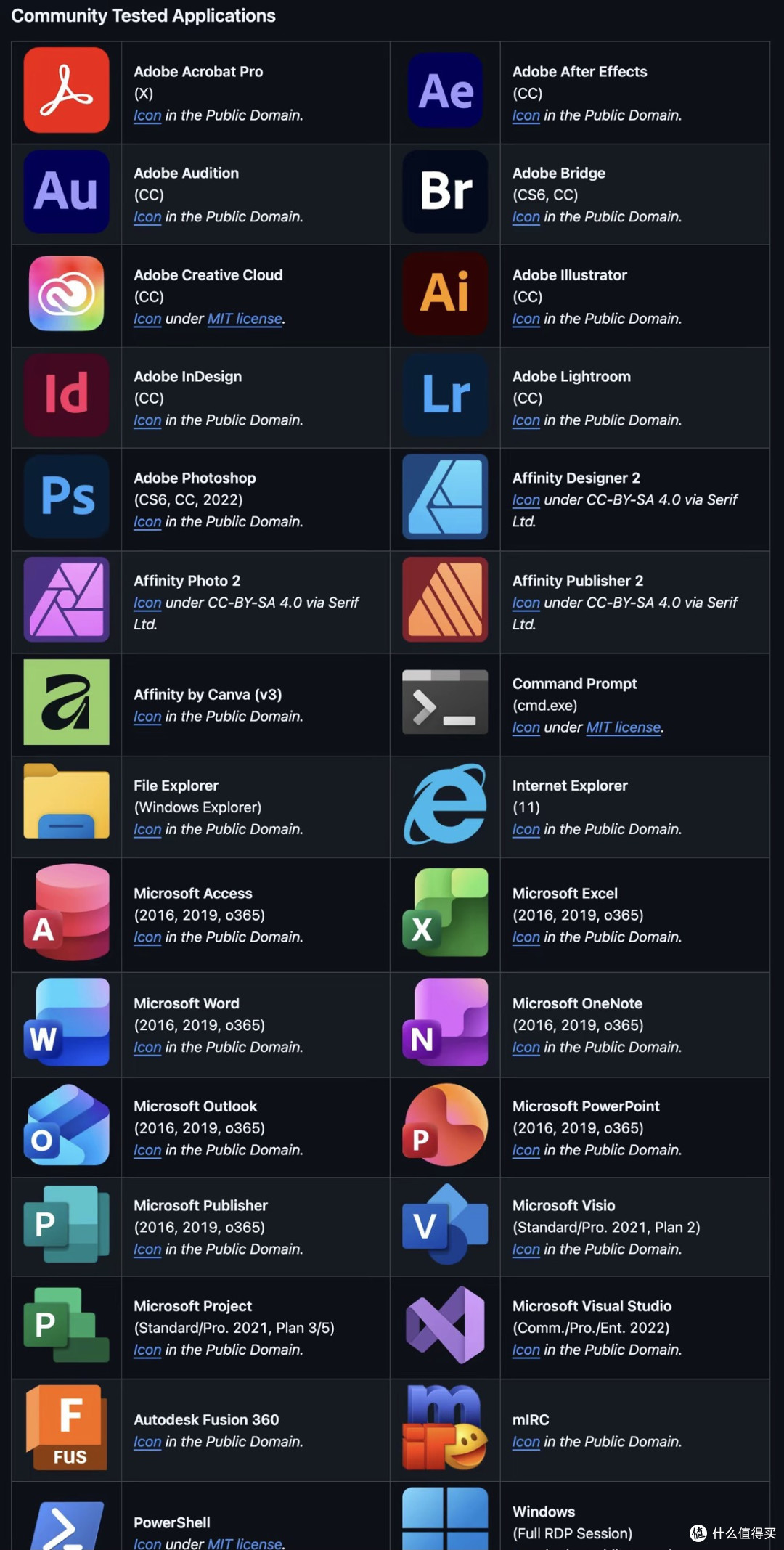Click the After Effects Ae icon
Image resolution: width=784 pixels, height=1550 pixels.
(x=445, y=90)
